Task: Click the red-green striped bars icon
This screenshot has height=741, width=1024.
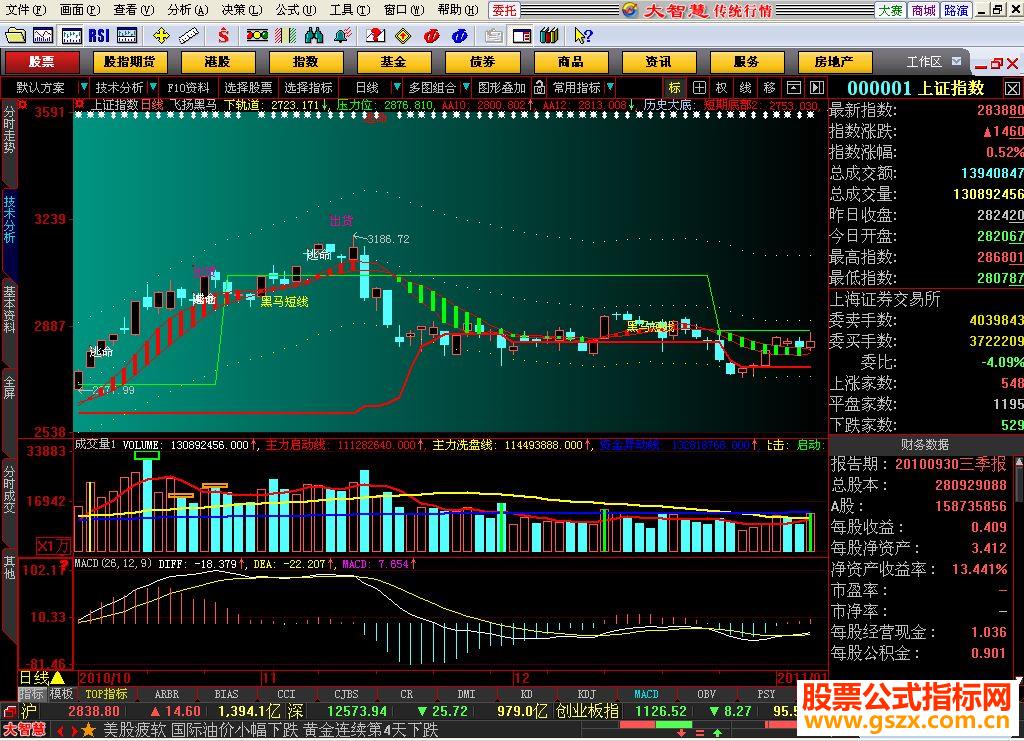Action: (x=285, y=35)
